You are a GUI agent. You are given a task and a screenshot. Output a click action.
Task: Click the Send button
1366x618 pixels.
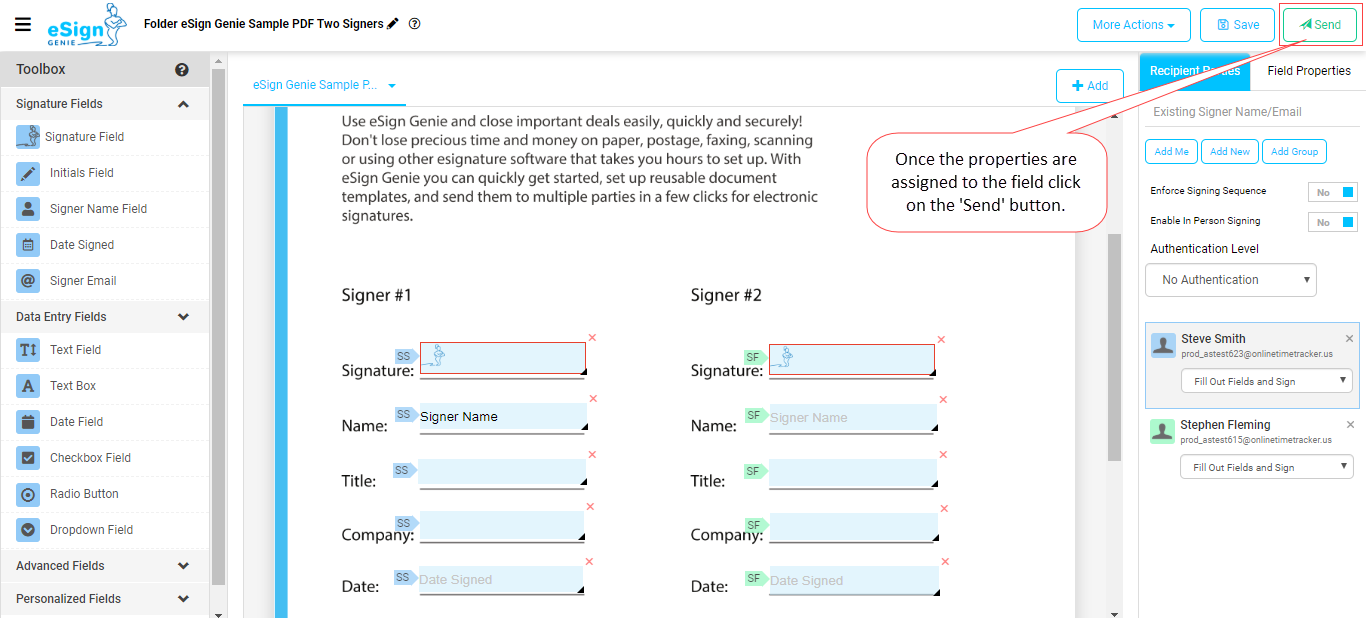(1320, 25)
